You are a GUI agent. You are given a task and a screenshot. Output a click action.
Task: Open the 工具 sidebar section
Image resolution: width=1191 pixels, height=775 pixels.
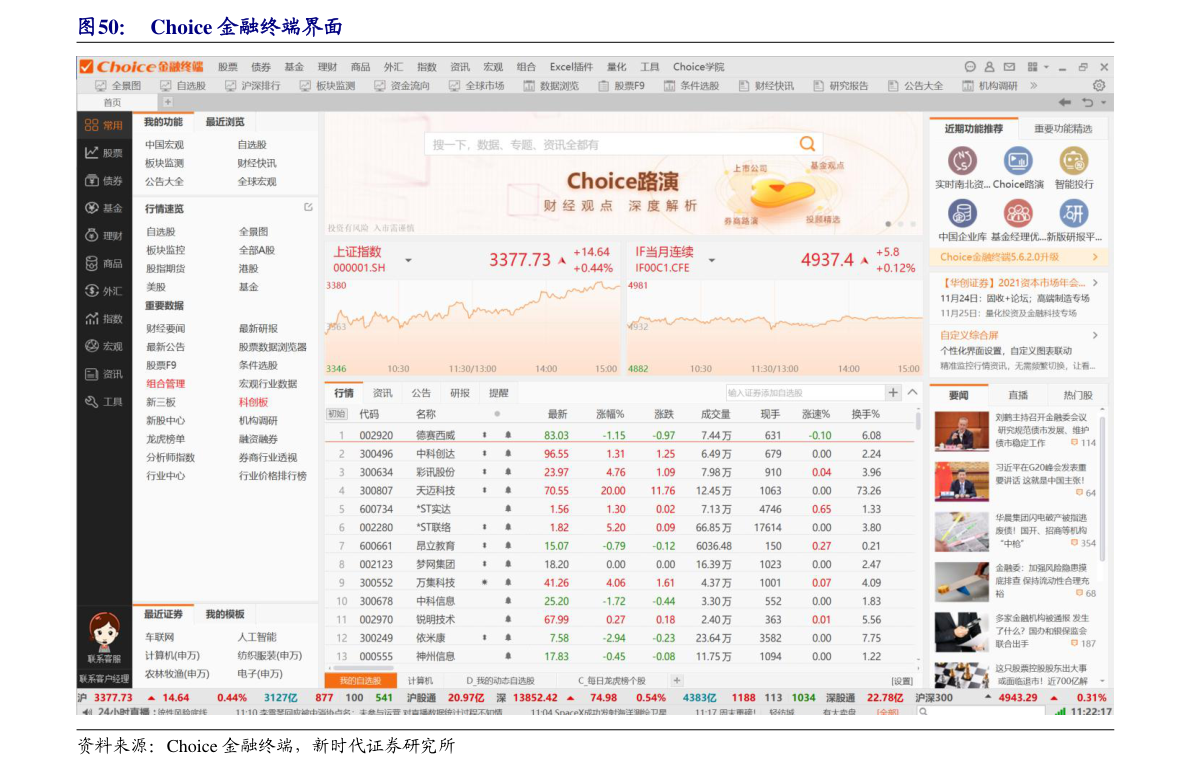click(104, 402)
